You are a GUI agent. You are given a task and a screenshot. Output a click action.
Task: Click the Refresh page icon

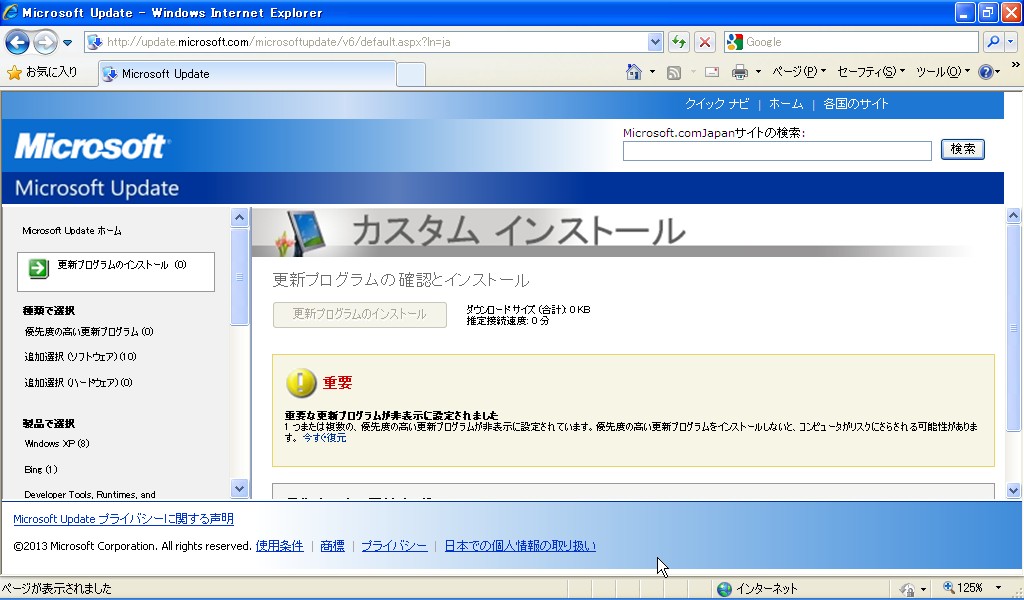(x=679, y=42)
